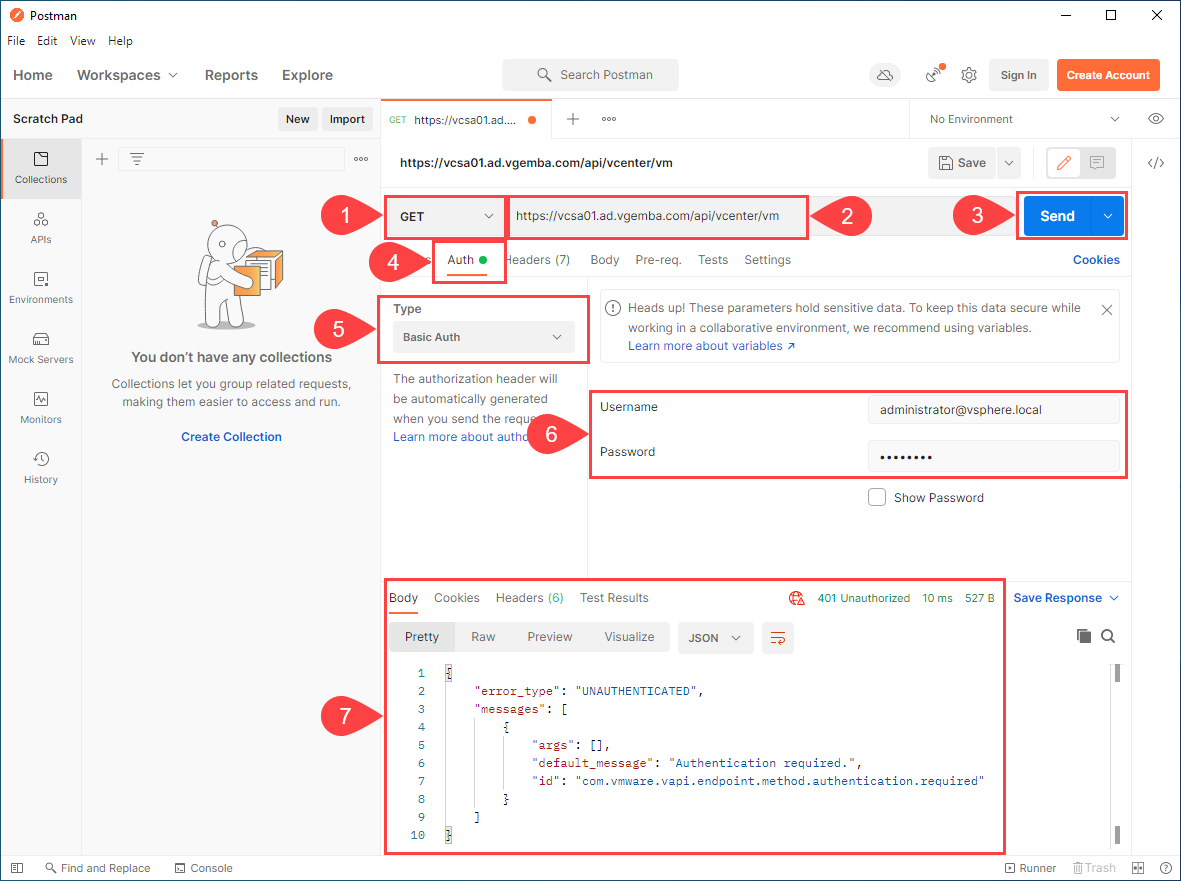Dismiss the Heads up sensitive data notice
Image resolution: width=1181 pixels, height=881 pixels.
point(1106,309)
